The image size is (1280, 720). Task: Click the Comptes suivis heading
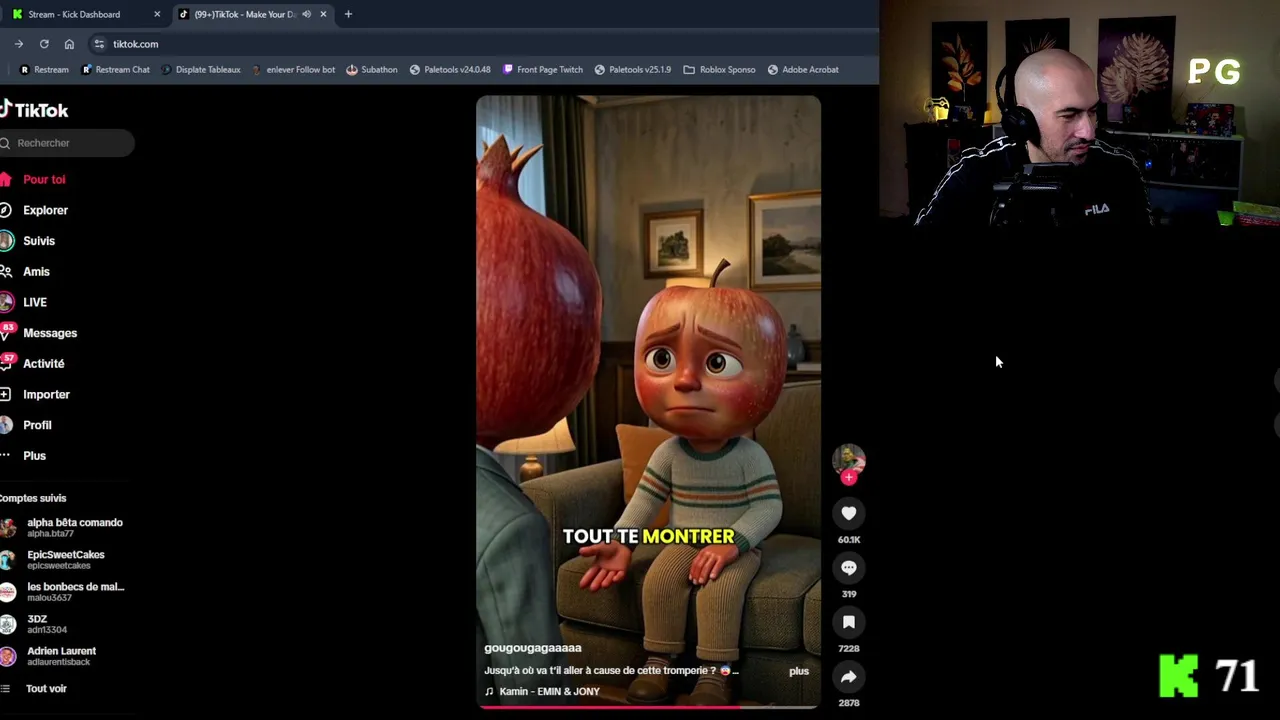(x=33, y=498)
